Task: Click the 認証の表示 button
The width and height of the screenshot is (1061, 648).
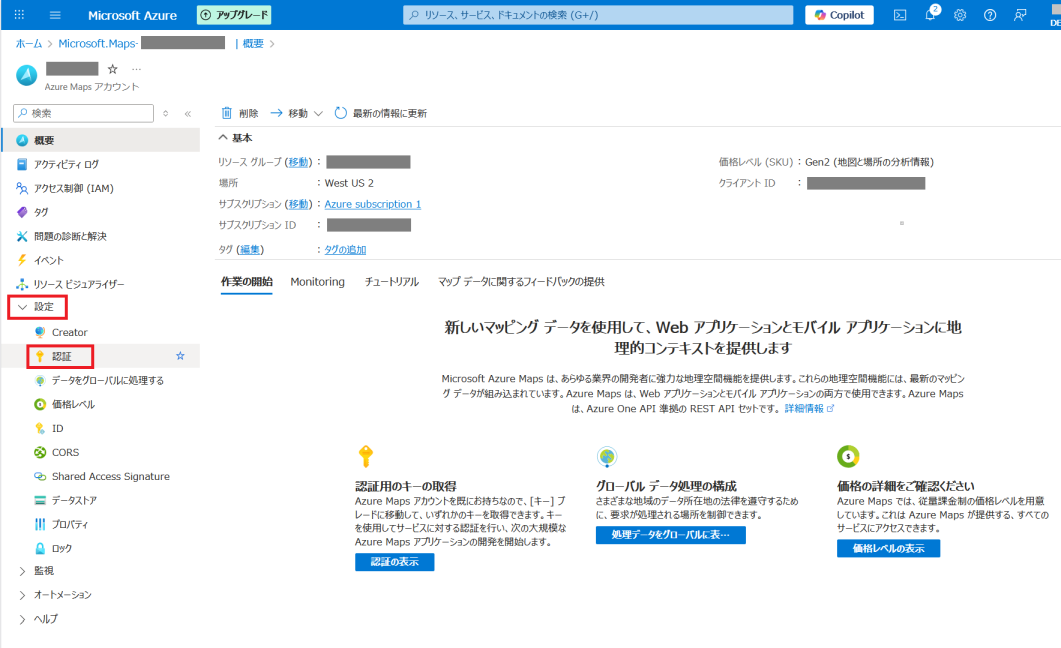Action: point(394,562)
